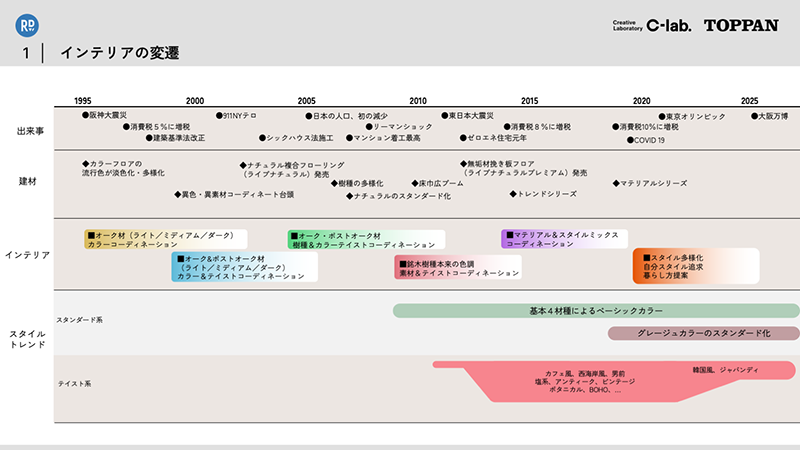Click the orange スタイル多様化 box
The image size is (800, 450).
(695, 264)
